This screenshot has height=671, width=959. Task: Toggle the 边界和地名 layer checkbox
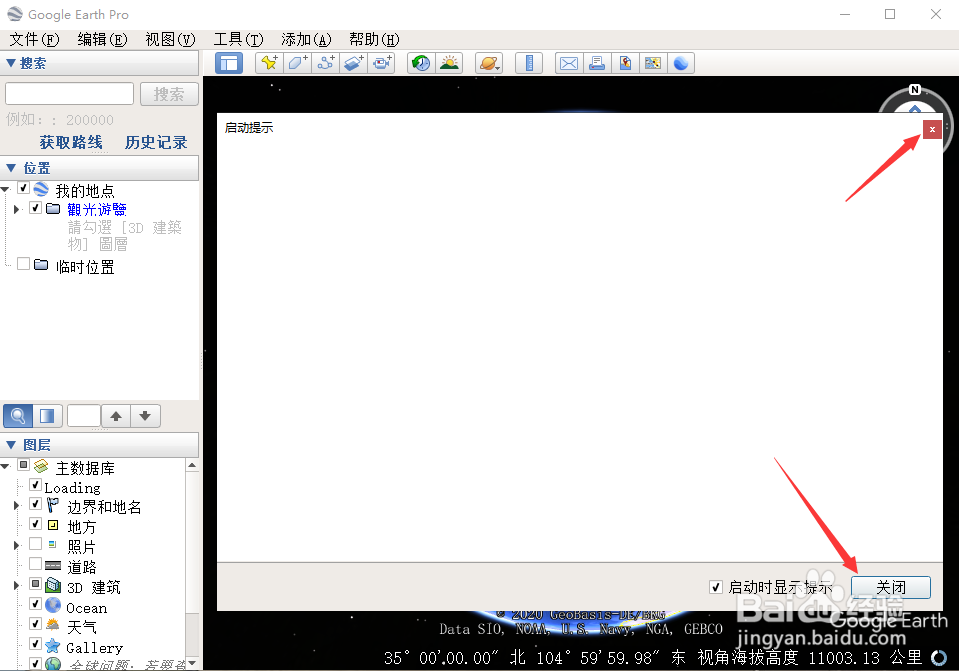(35, 504)
